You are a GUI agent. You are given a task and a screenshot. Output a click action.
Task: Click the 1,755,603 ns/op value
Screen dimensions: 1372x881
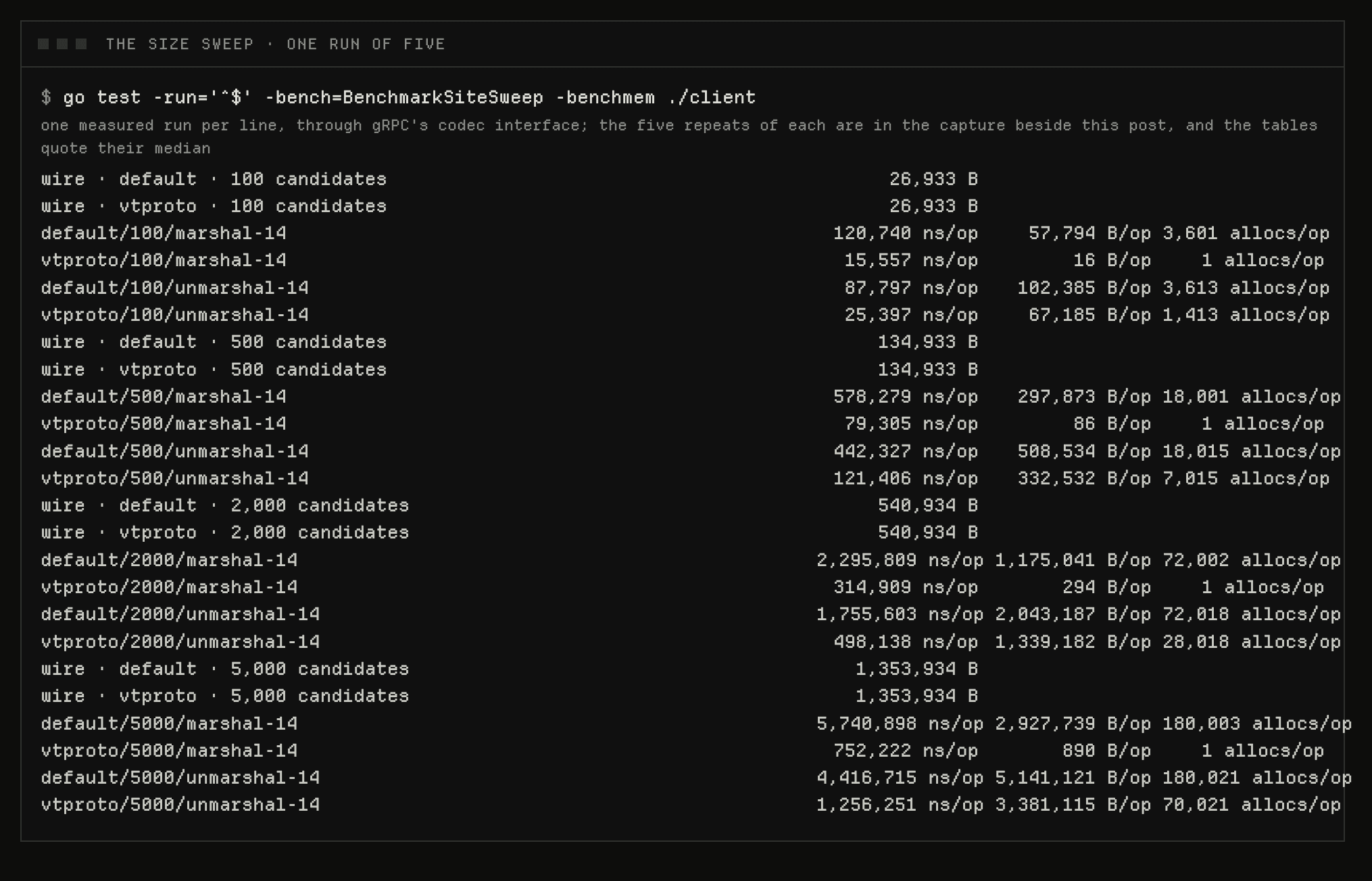pos(900,614)
